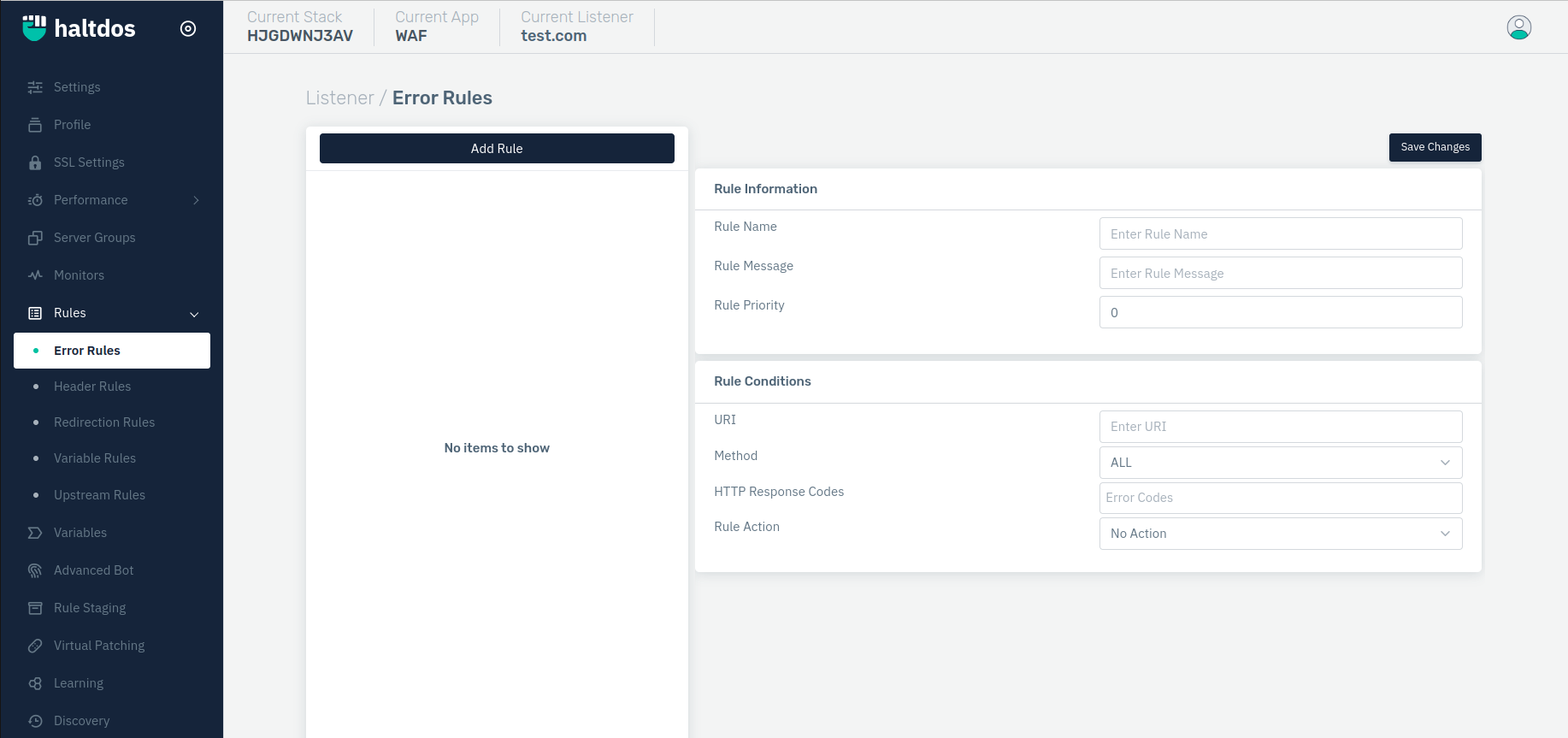This screenshot has height=738, width=1568.
Task: Click the Rules list icon
Action: tap(35, 313)
